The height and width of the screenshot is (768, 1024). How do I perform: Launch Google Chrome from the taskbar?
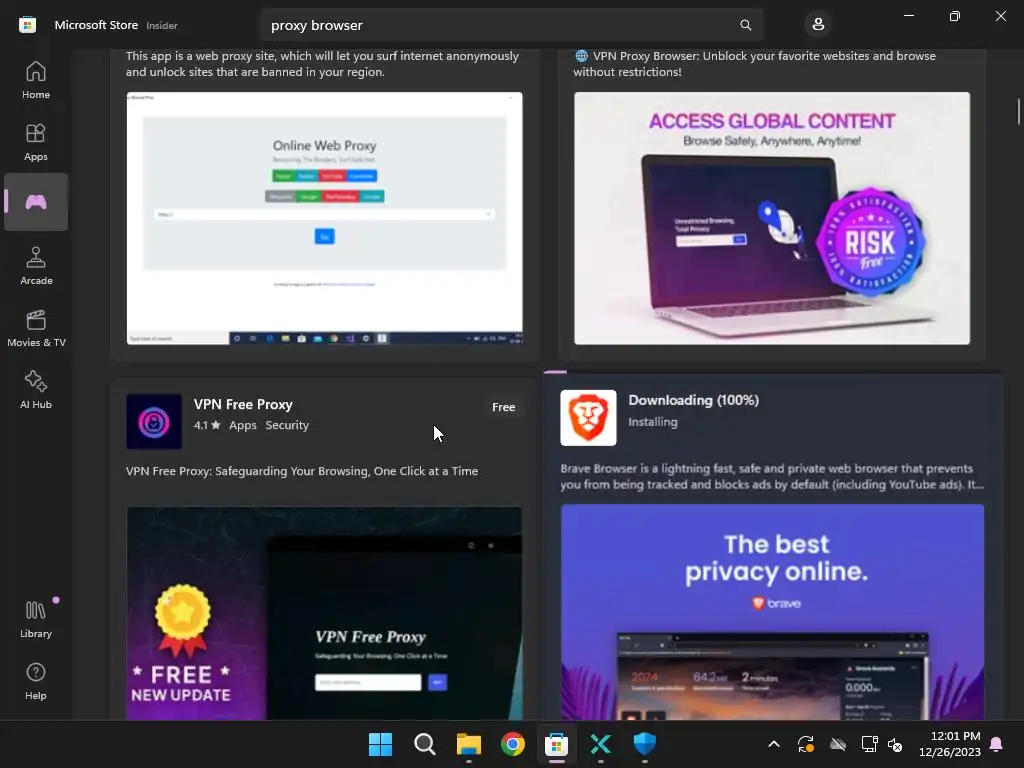(x=513, y=744)
